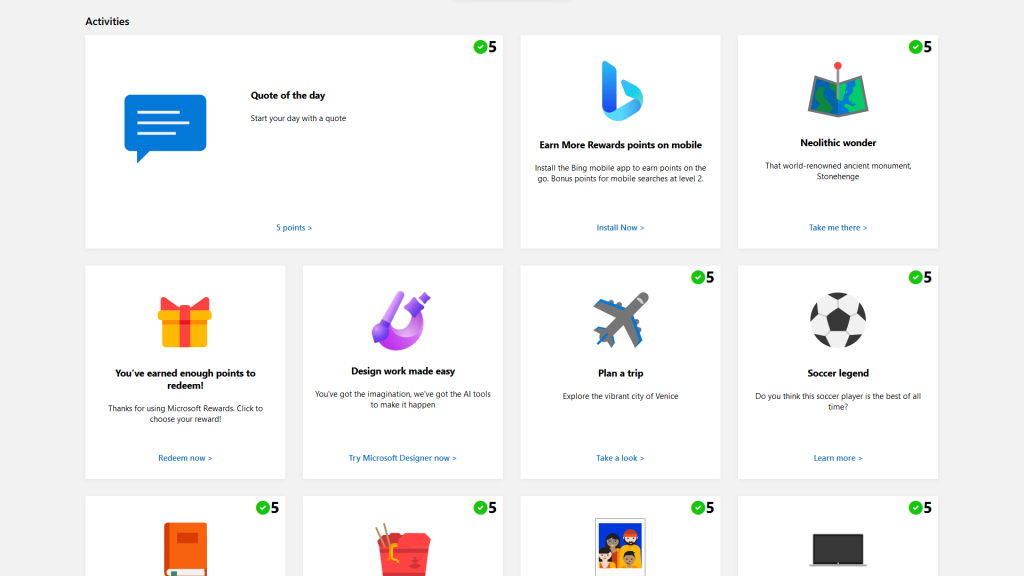Click Take me there on Neolithic wonder
Screen dimensions: 1024x576
[837, 227]
